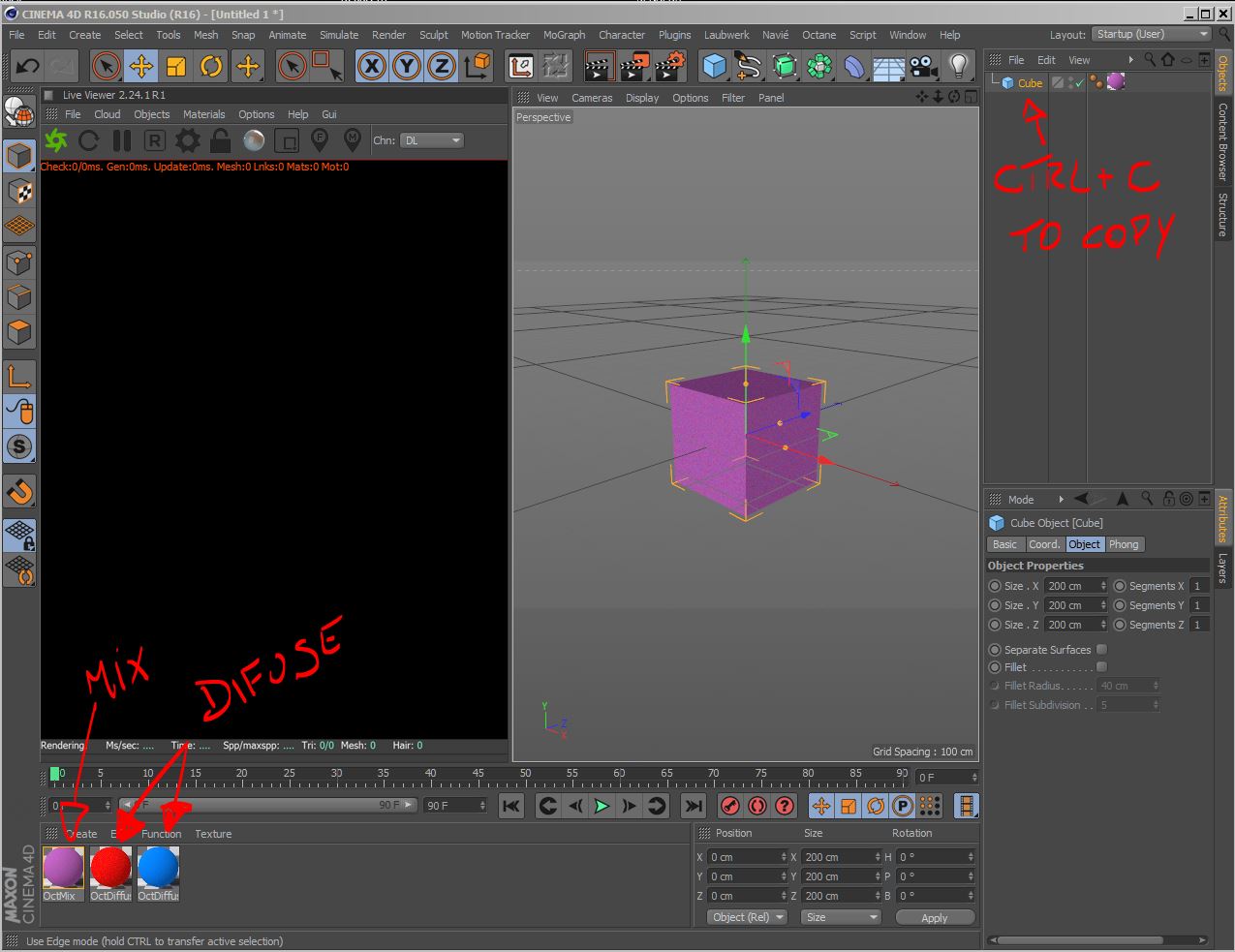Add floor environment object icon
Viewport: 1235px width, 952px height.
888,66
